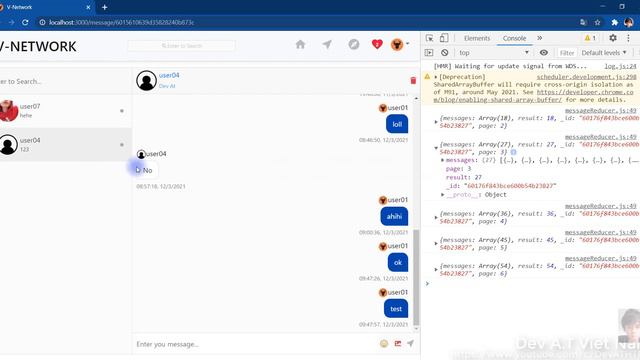The width and height of the screenshot is (640, 360).
Task: Select user04 conversation in sidebar
Action: [x=66, y=144]
